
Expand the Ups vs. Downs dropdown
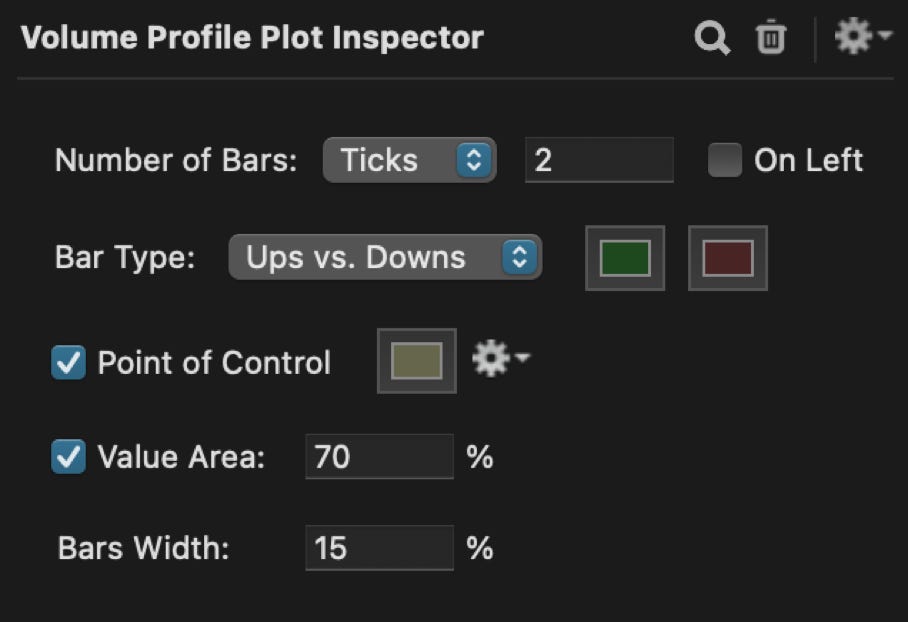385,257
